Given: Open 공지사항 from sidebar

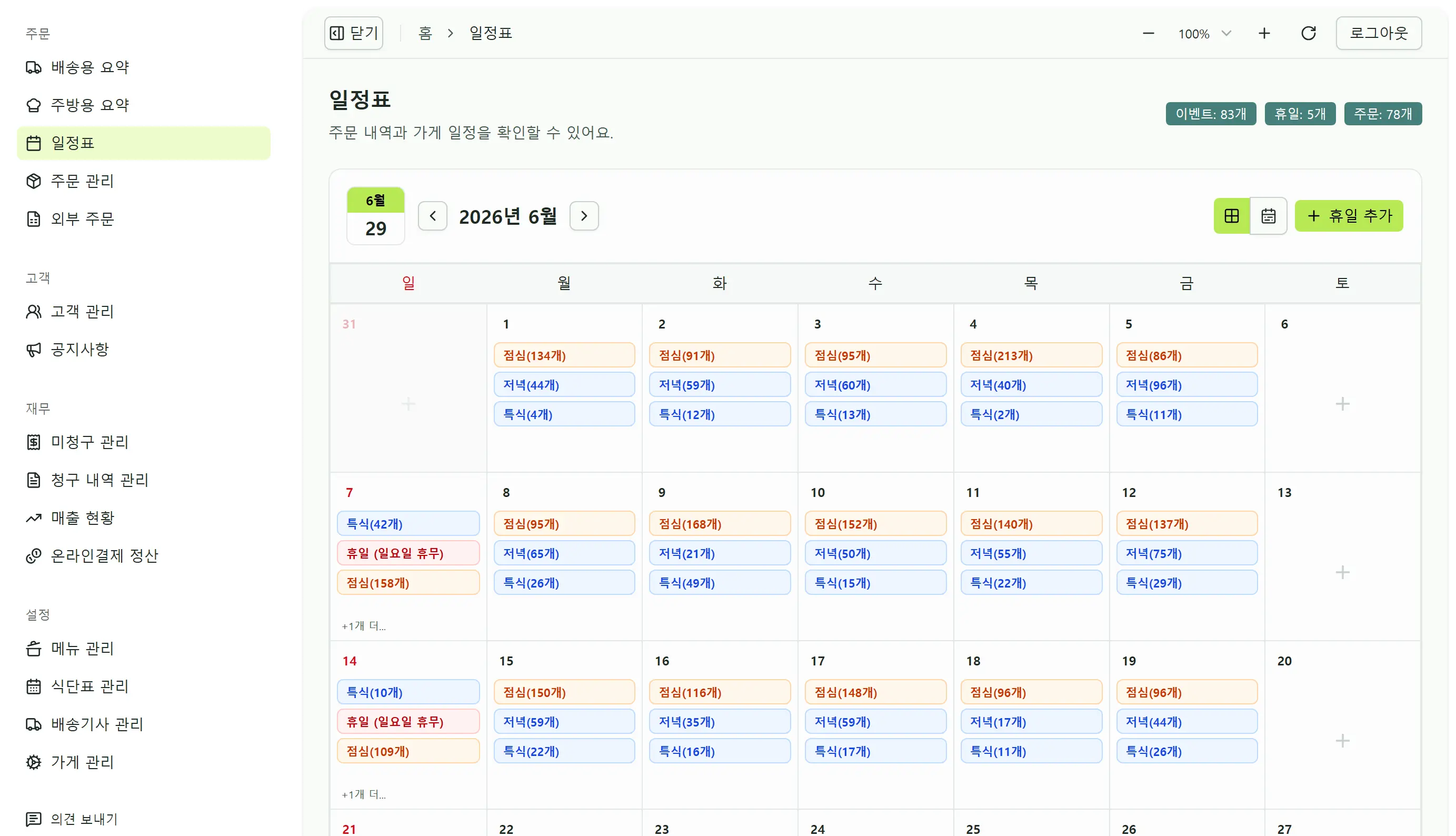Looking at the screenshot, I should (x=144, y=349).
